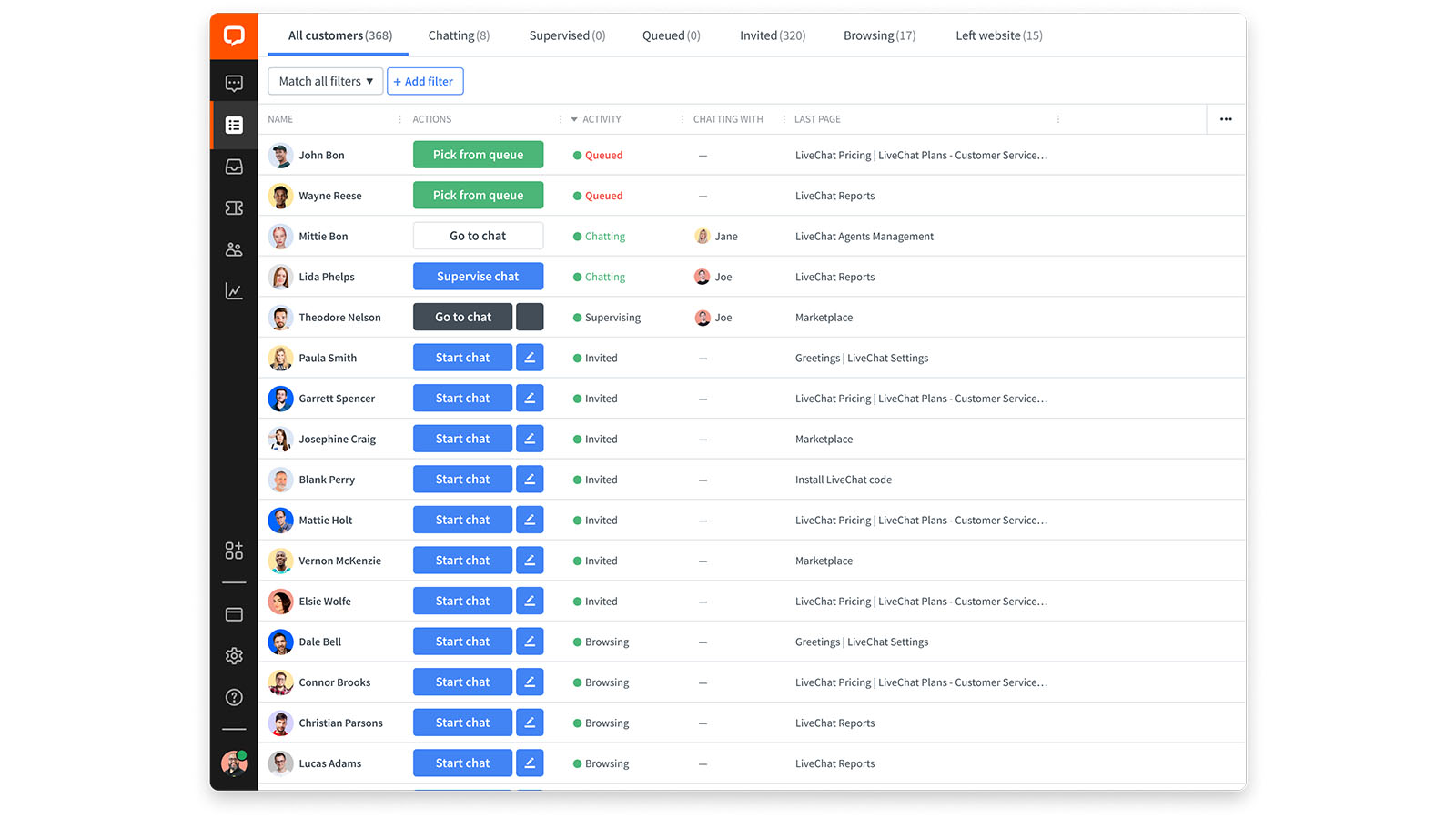This screenshot has height=819, width=1456.
Task: Click the LiveChat logo icon
Action: click(234, 36)
